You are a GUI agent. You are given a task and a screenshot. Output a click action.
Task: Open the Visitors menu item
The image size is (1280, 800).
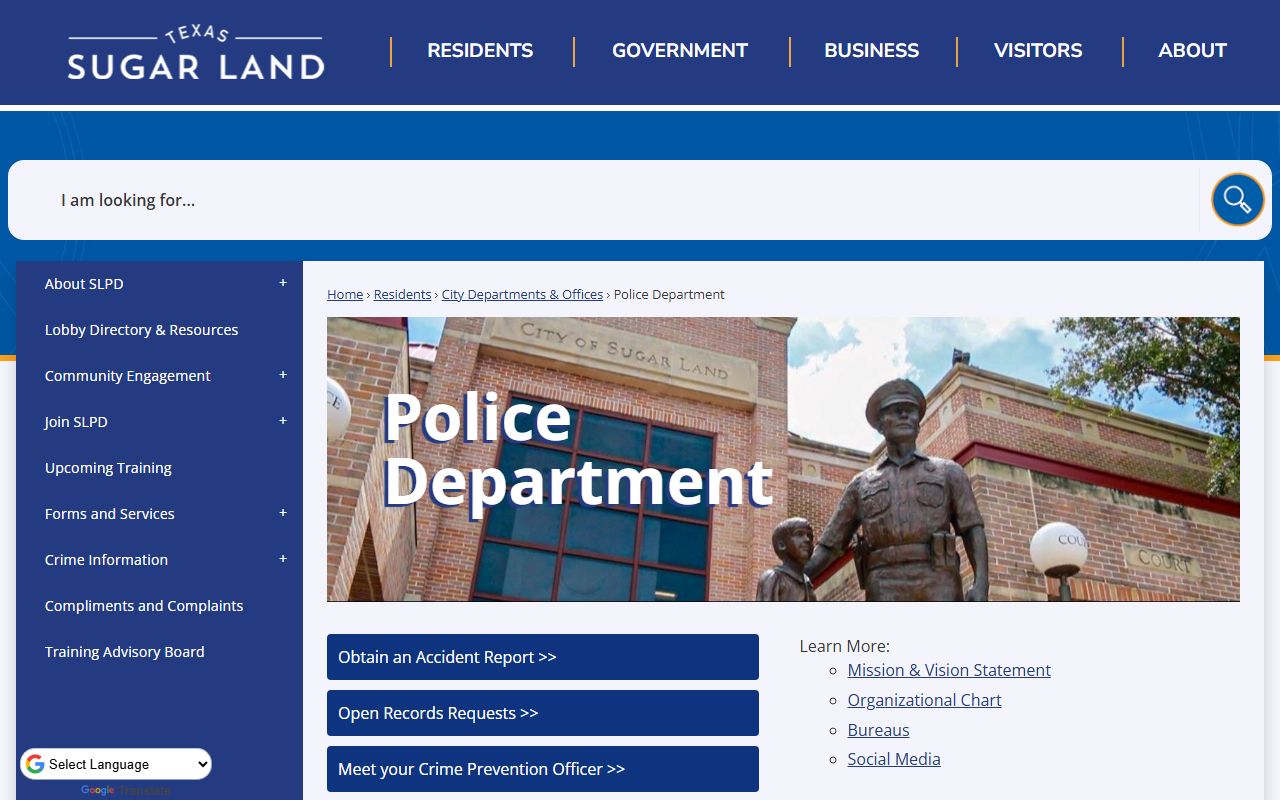[x=1038, y=51]
